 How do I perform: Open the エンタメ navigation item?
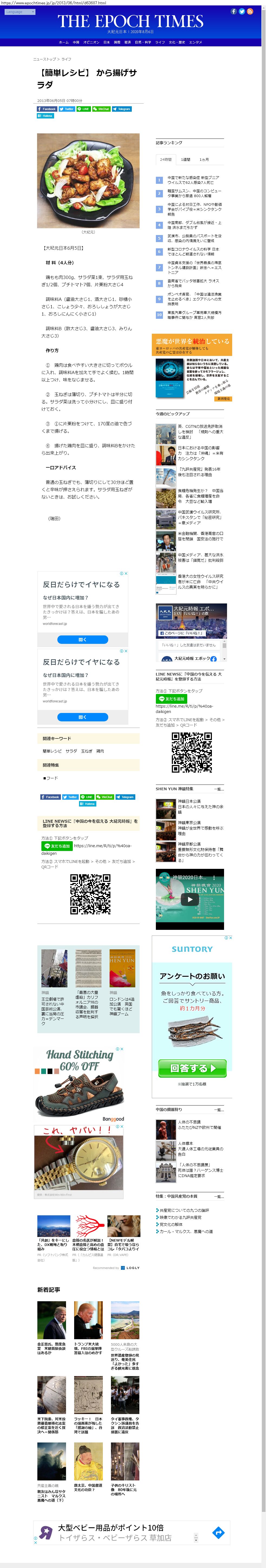tap(196, 43)
